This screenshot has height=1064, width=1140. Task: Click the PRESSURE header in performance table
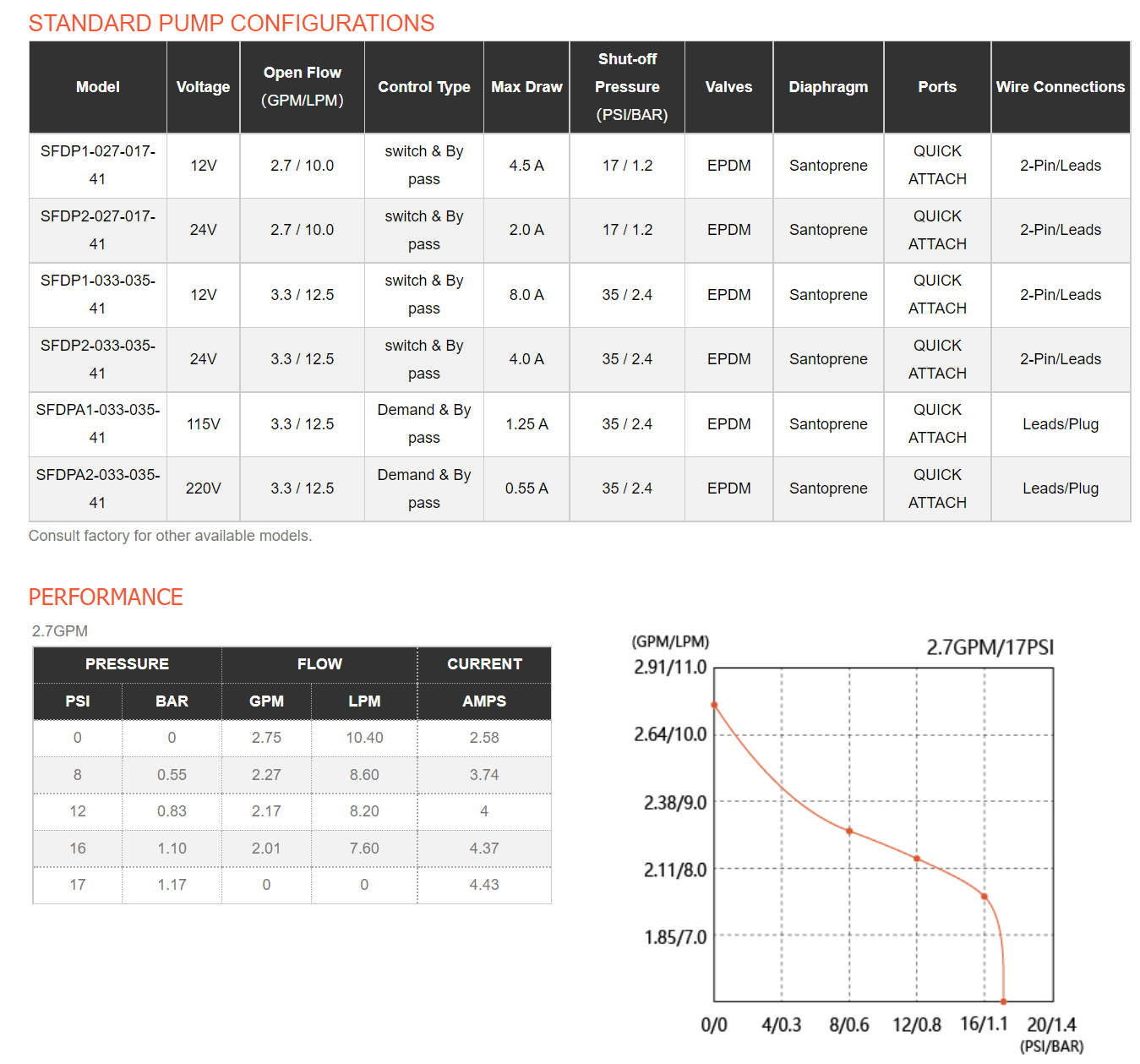pyautogui.click(x=128, y=664)
